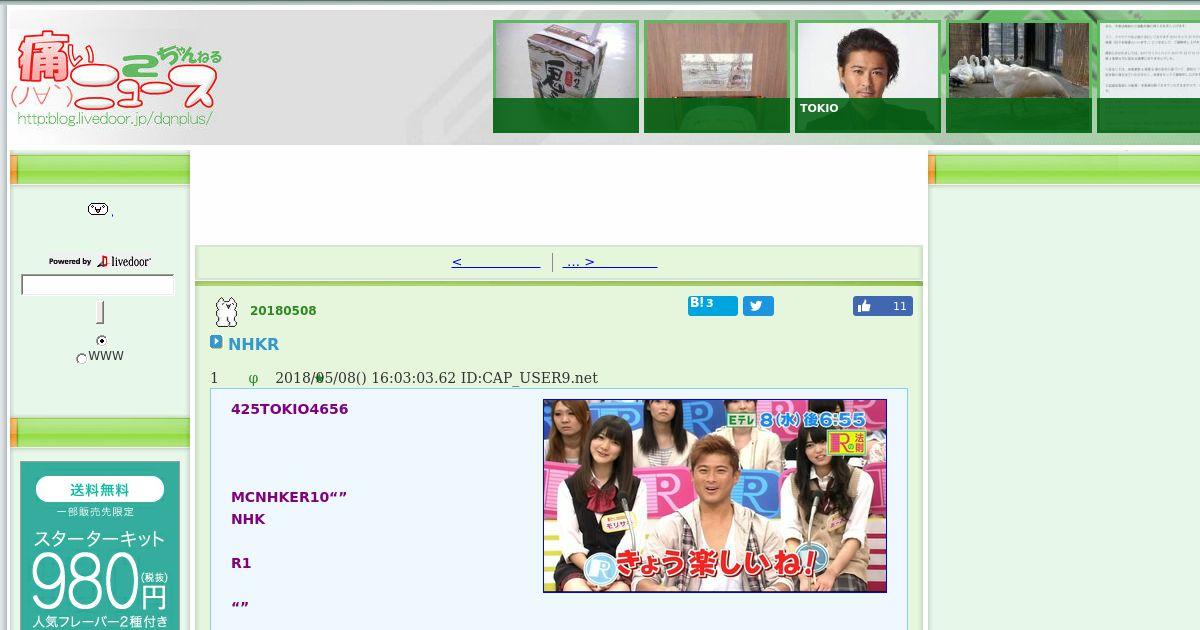Click the text 425TOKIO4656
Viewport: 1200px width, 630px height.
click(x=290, y=409)
